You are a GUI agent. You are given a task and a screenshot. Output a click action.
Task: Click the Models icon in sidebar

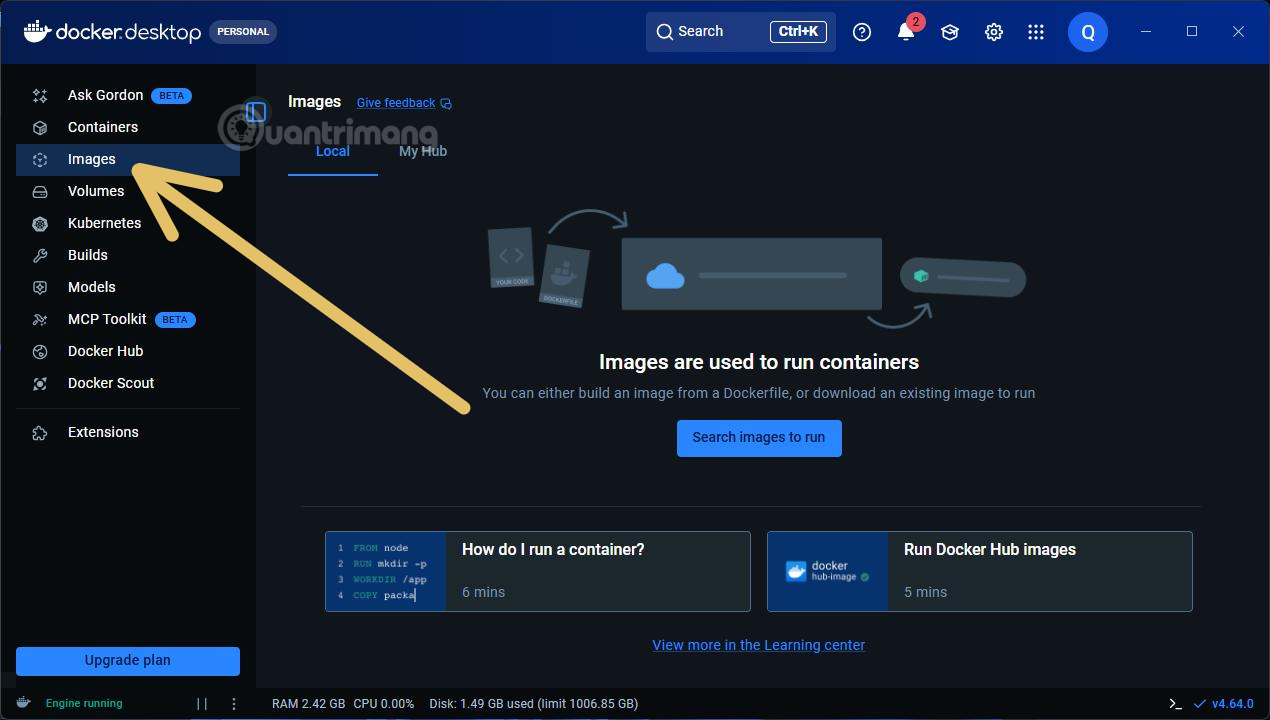(x=40, y=288)
